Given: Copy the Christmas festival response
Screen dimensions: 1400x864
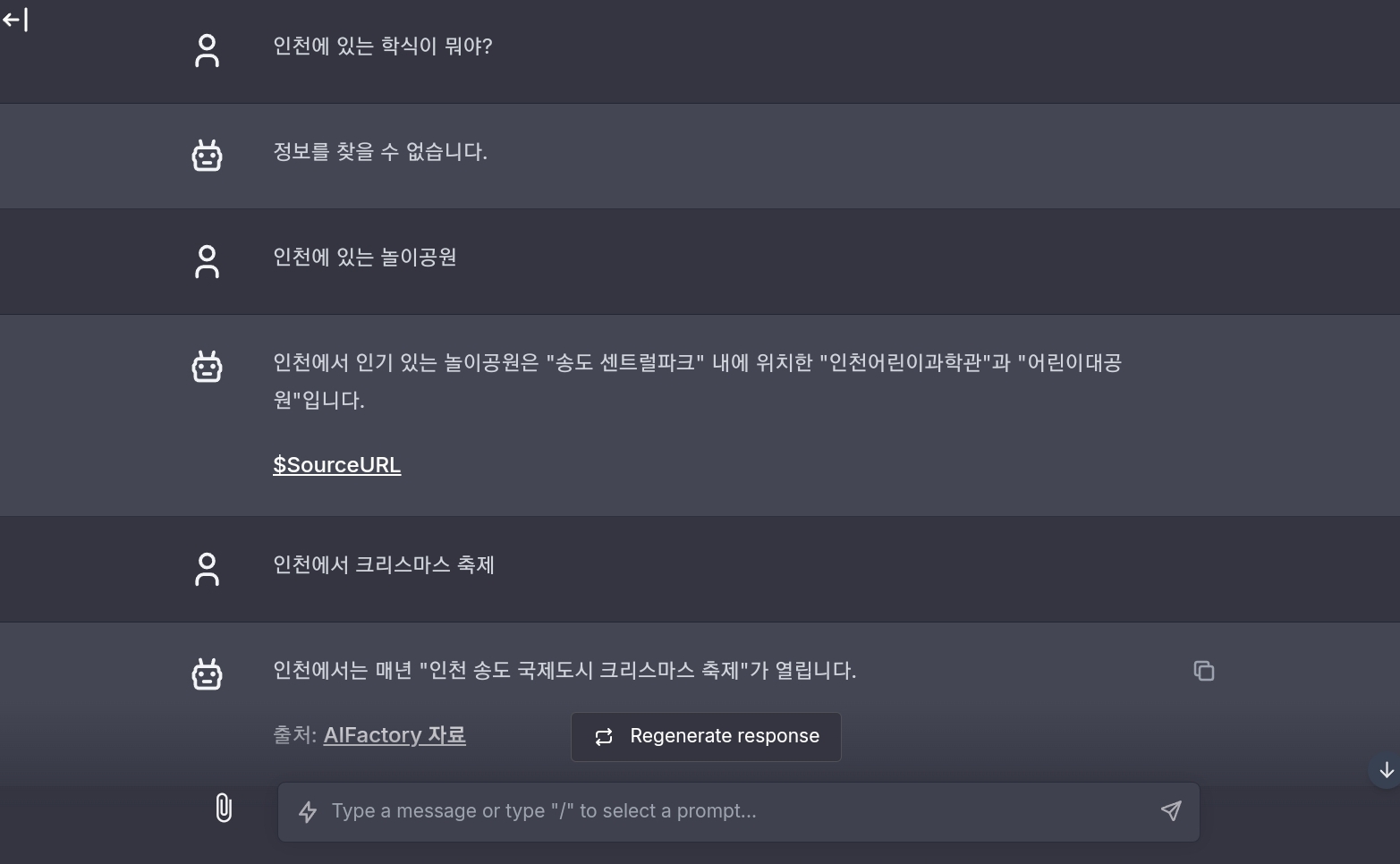Looking at the screenshot, I should (1203, 671).
